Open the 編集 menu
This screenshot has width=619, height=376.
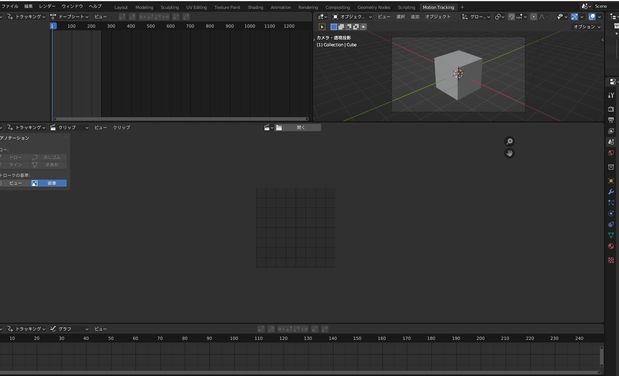click(28, 6)
